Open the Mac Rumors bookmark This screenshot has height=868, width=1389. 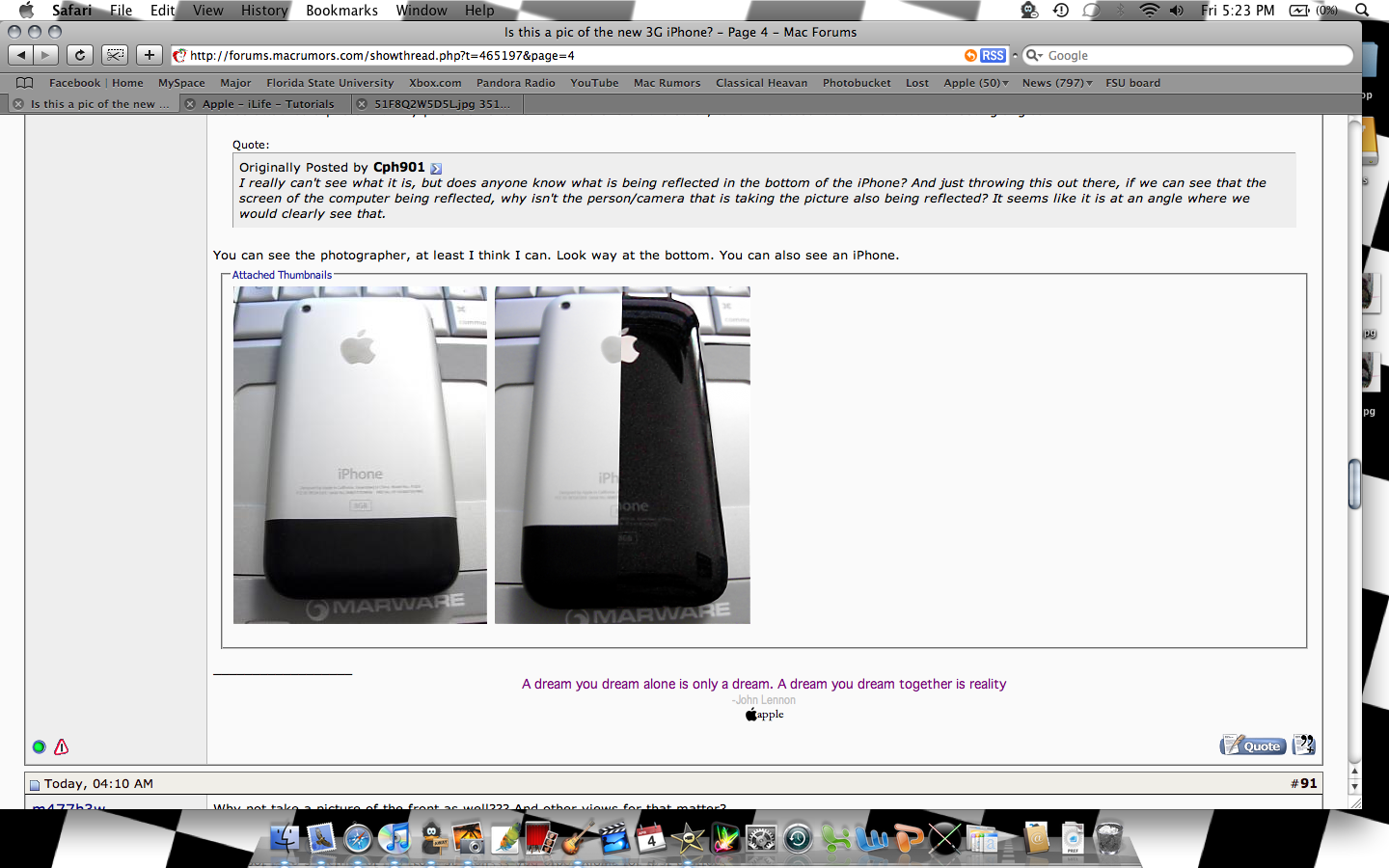click(x=667, y=83)
